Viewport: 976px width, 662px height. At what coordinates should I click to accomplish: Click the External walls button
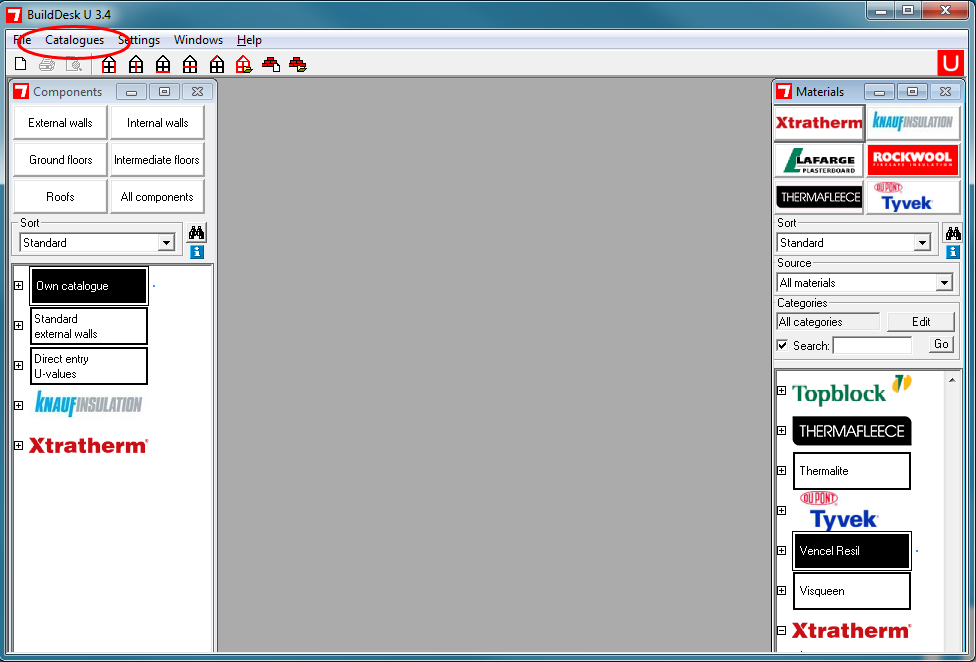(x=60, y=123)
